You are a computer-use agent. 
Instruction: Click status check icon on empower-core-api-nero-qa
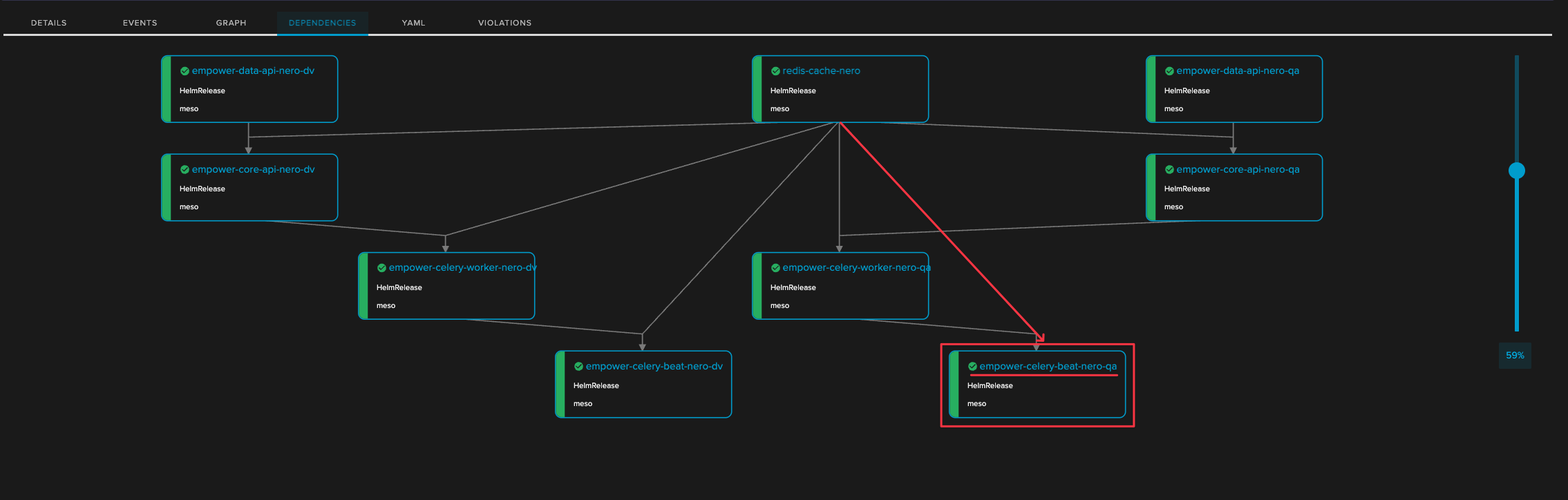coord(1169,170)
